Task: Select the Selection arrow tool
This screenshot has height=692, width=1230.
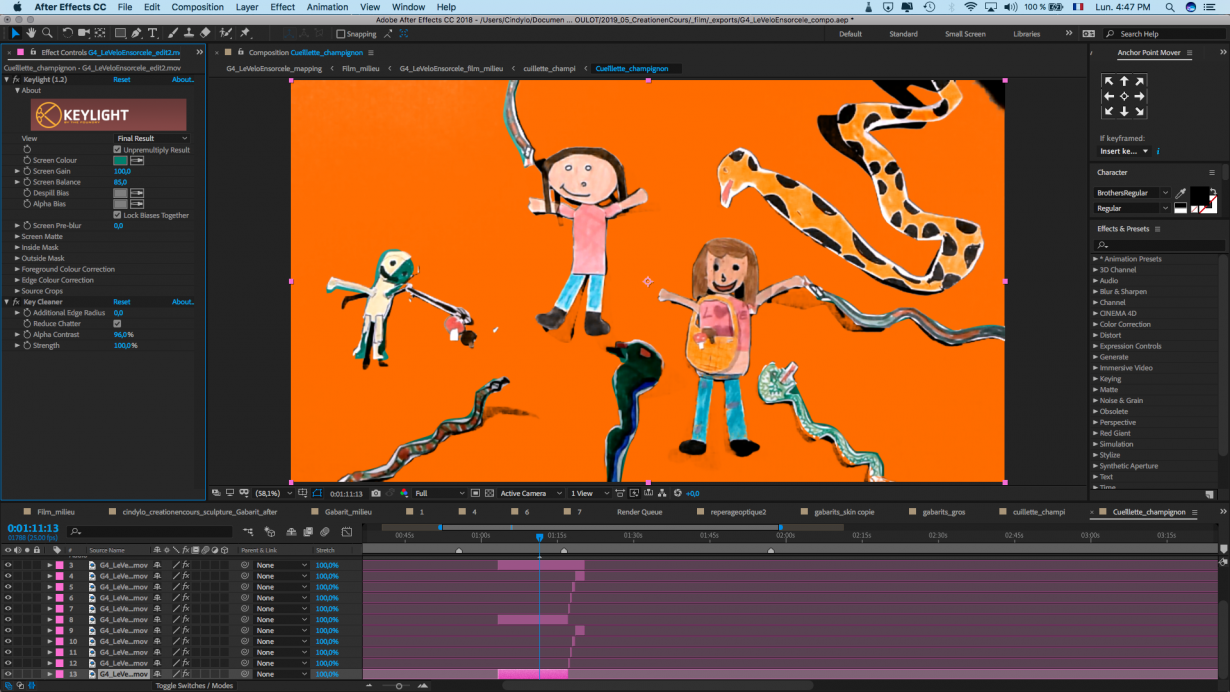Action: click(x=15, y=33)
